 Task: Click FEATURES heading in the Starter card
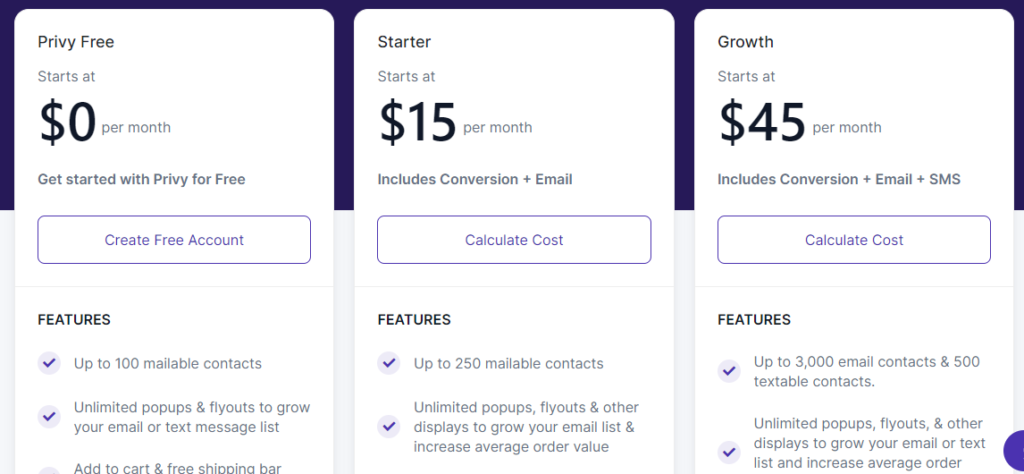pos(414,320)
